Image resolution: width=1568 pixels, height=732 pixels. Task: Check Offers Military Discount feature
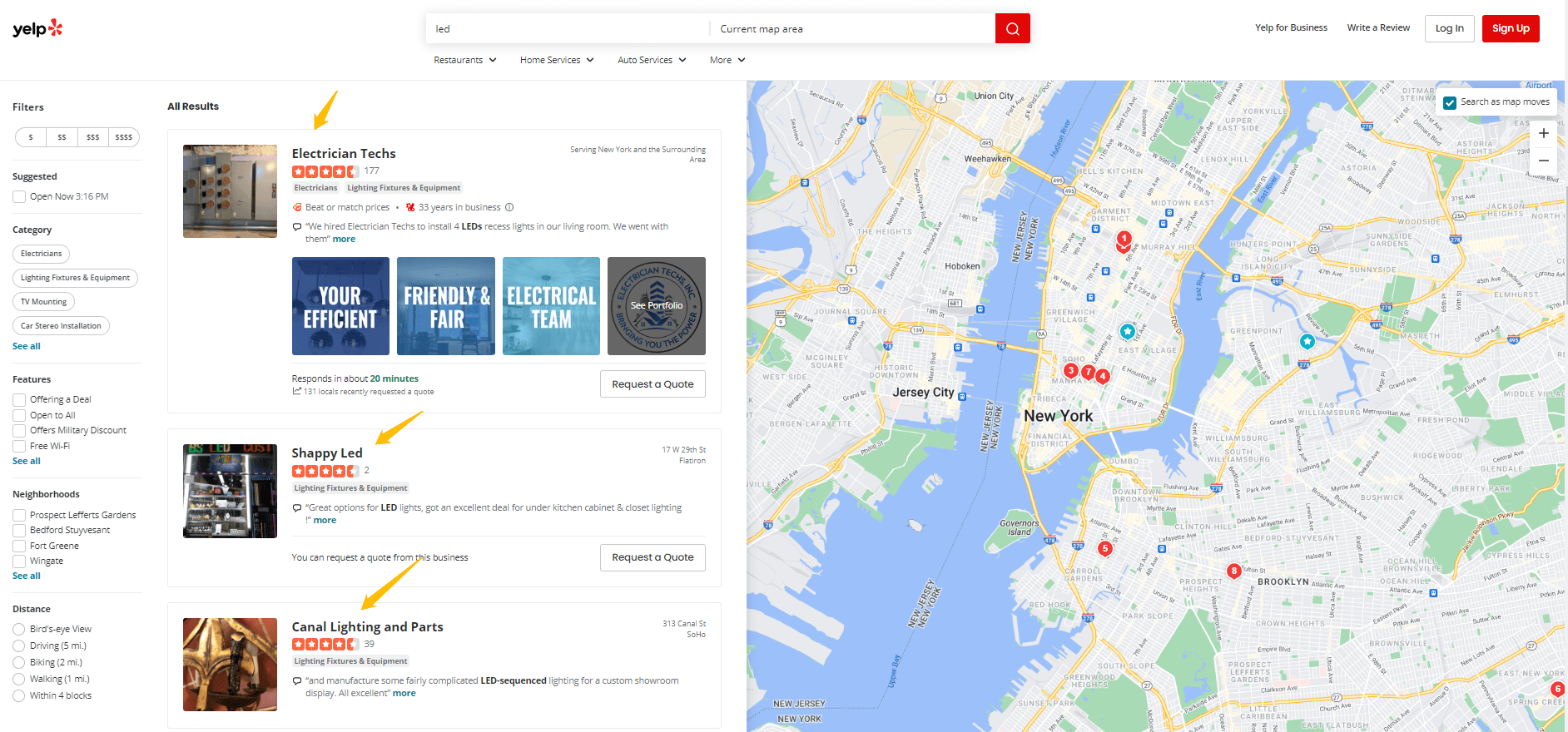coord(19,430)
